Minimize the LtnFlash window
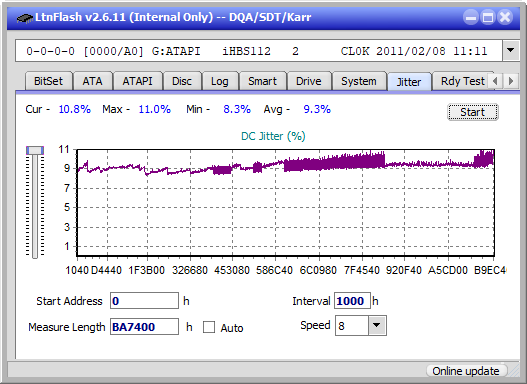Image resolution: width=527 pixels, height=384 pixels. click(x=471, y=17)
